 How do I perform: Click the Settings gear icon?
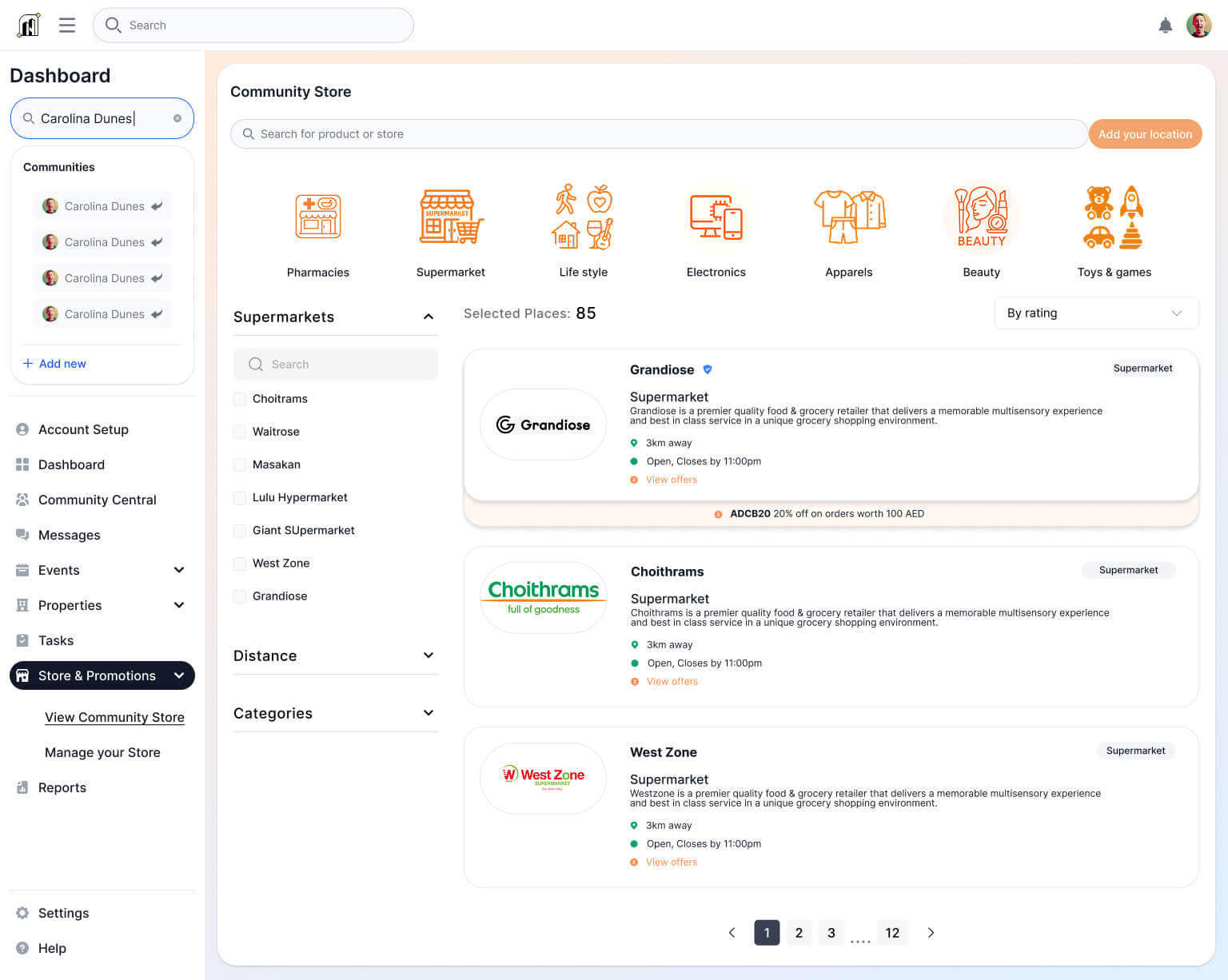pyautogui.click(x=22, y=913)
